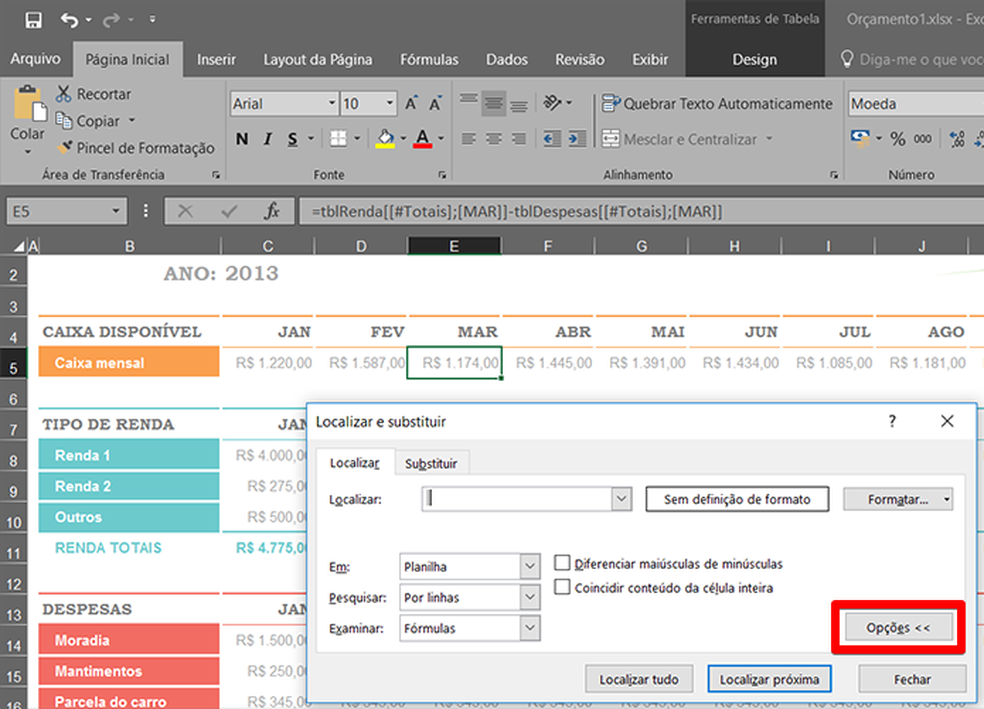Toggle Bold (N) formatting
Image resolution: width=984 pixels, height=709 pixels.
click(242, 139)
